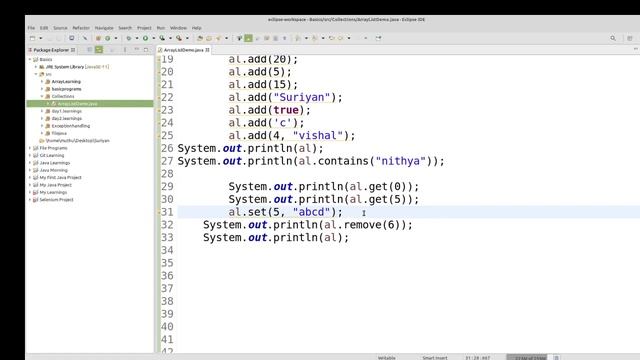Open the External Tools dropdown arrow

(x=187, y=38)
